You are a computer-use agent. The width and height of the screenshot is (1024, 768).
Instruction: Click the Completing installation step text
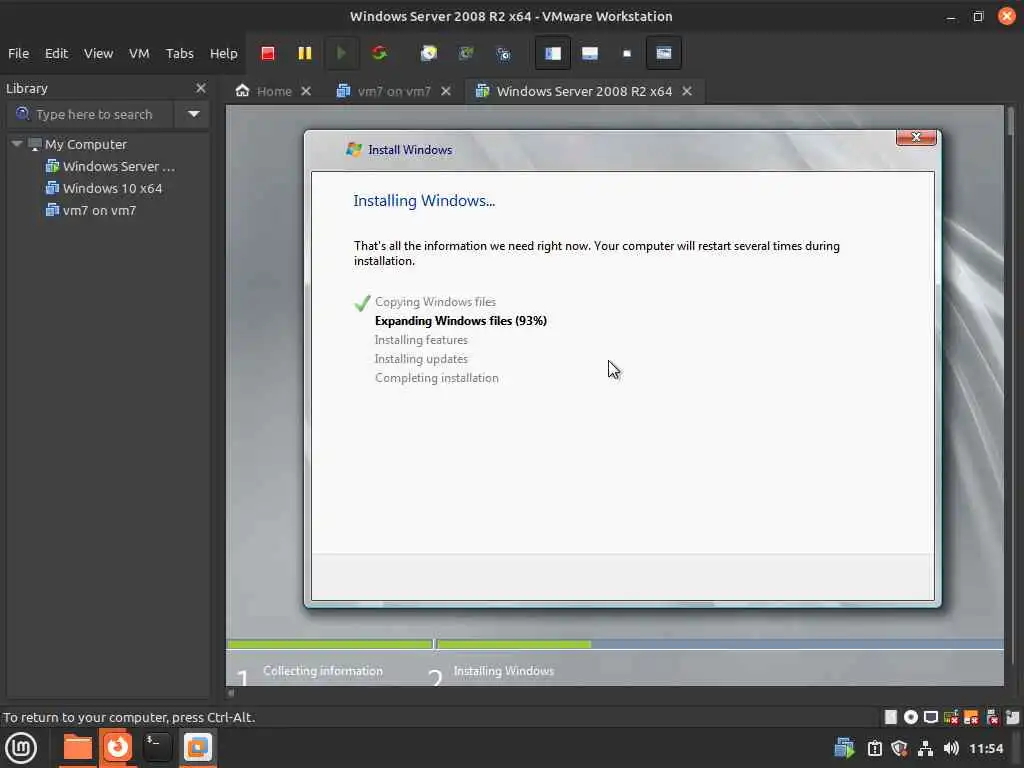point(436,377)
